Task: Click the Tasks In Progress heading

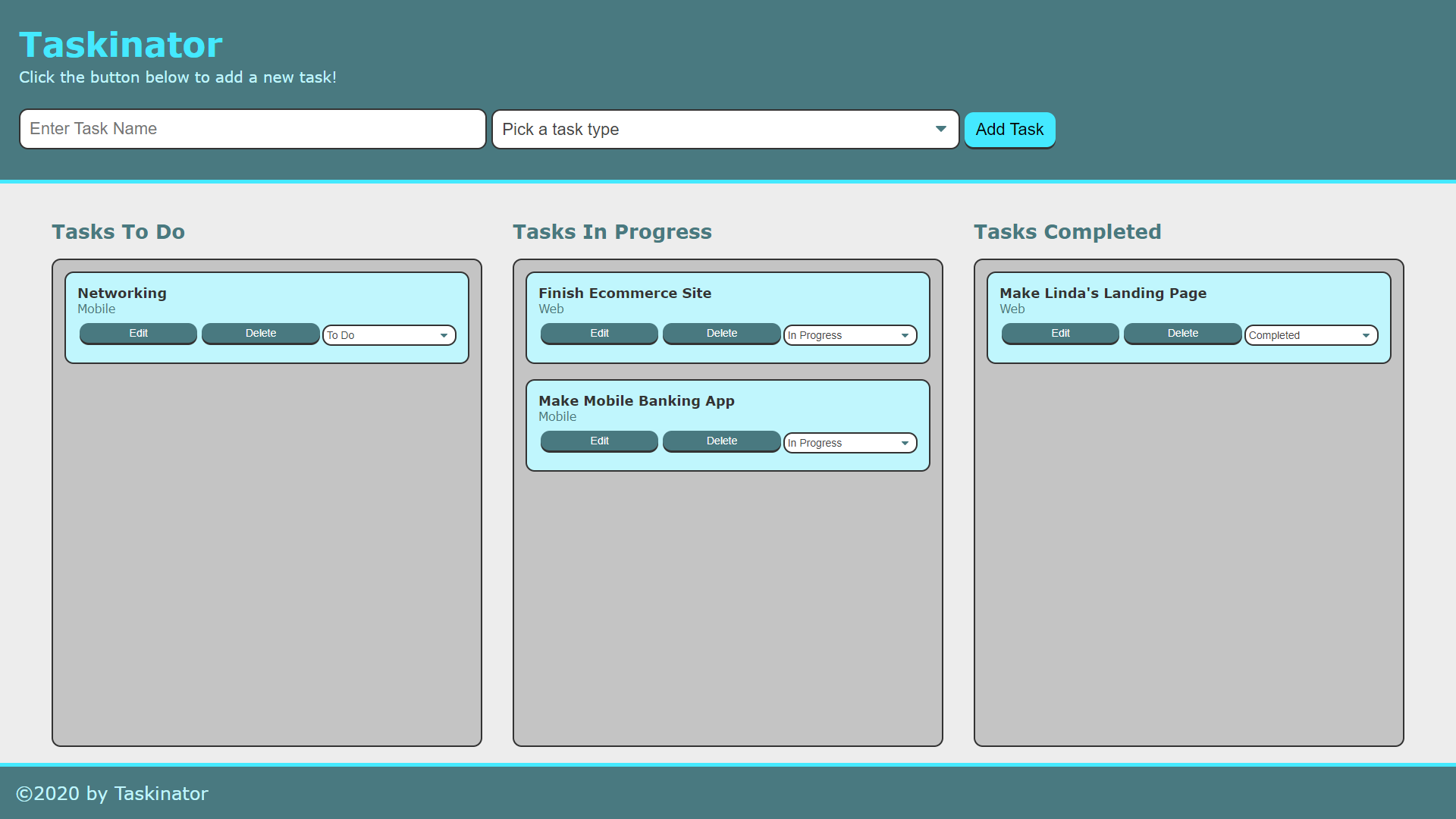Action: [x=612, y=232]
